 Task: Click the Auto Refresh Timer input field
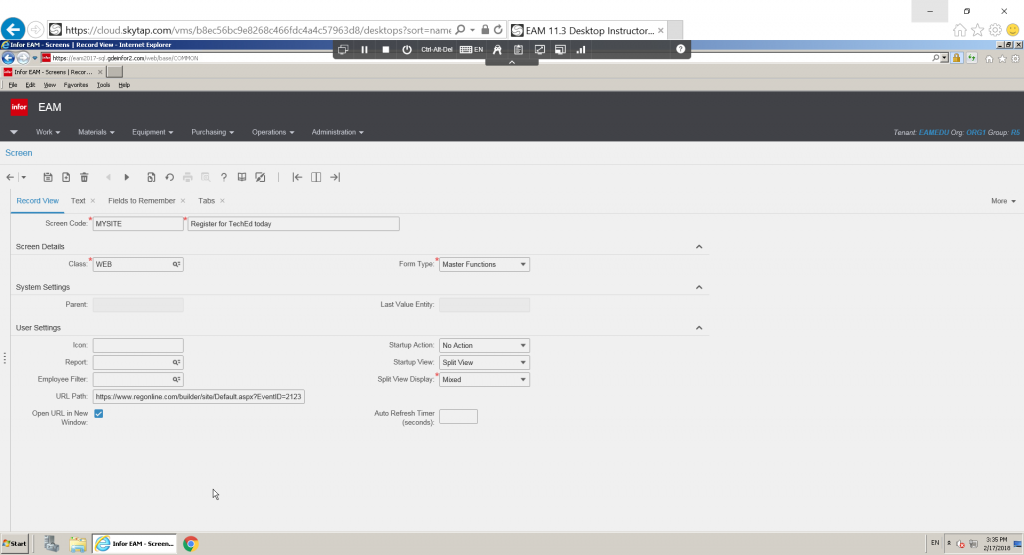point(458,417)
